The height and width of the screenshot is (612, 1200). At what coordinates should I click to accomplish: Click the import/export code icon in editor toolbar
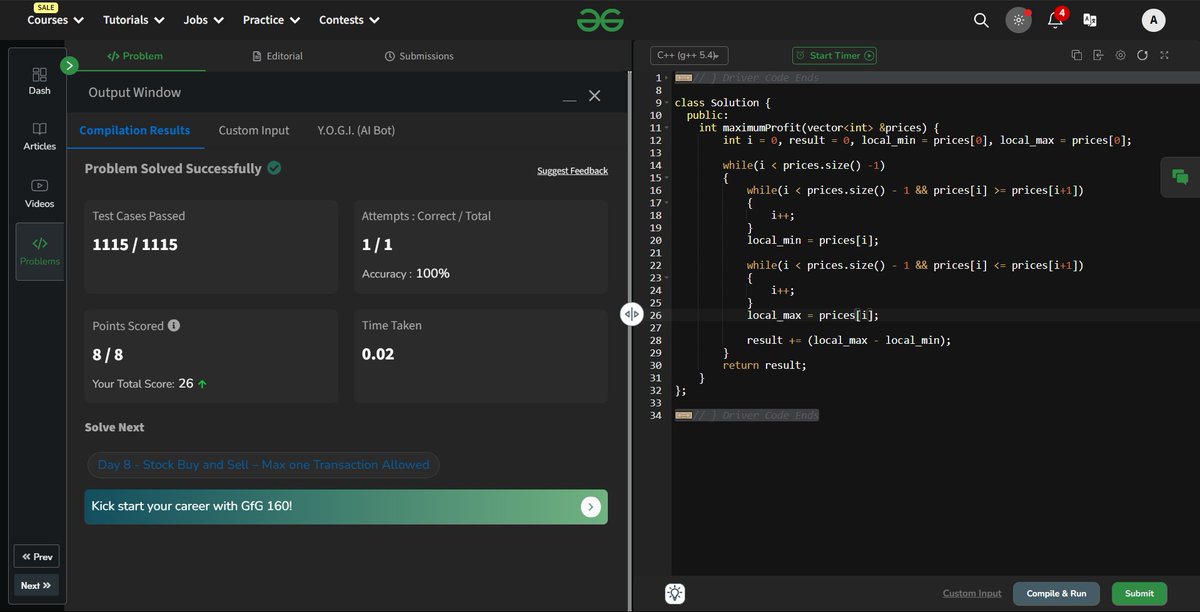click(x=1098, y=56)
